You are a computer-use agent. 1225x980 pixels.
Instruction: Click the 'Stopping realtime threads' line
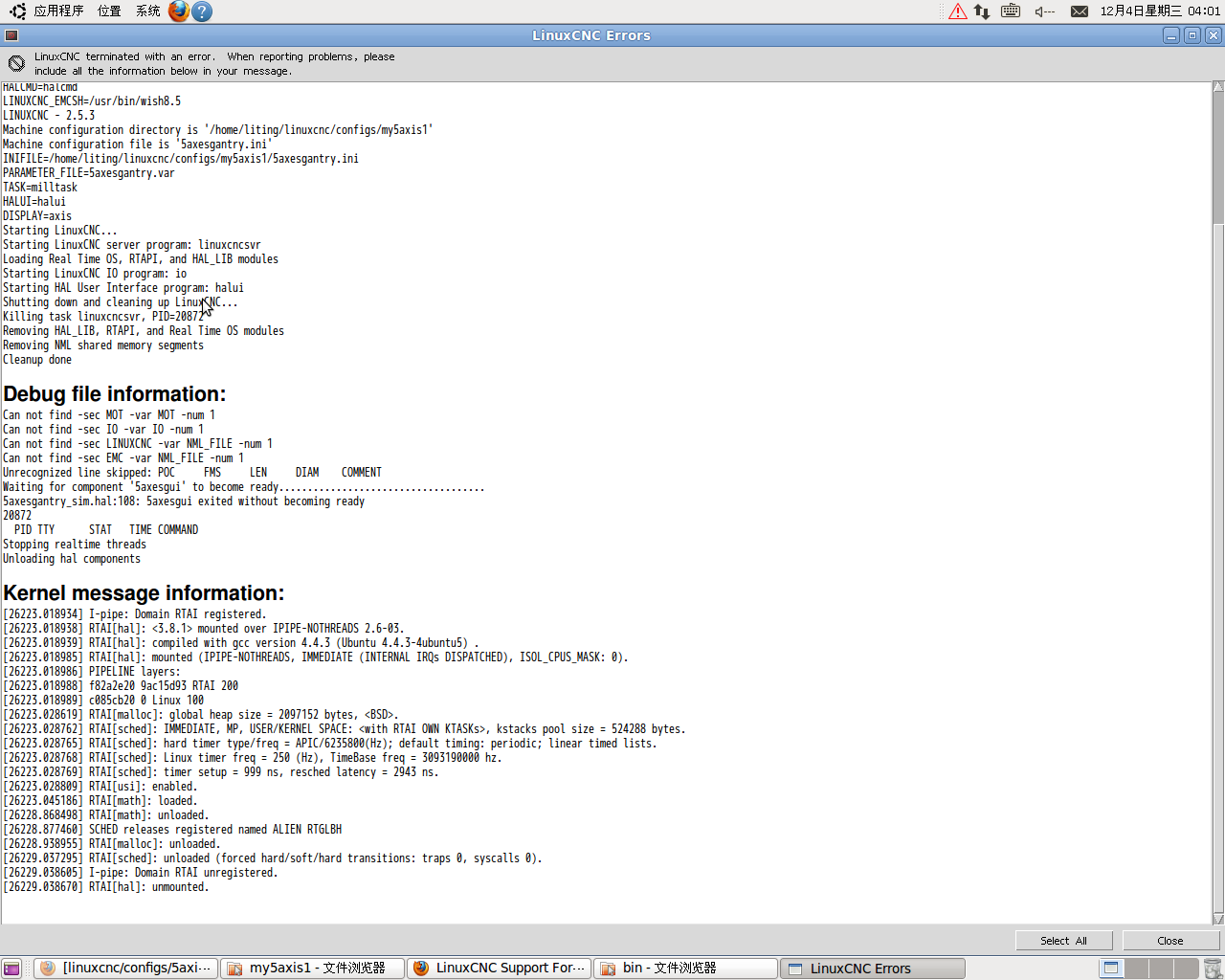(x=75, y=545)
